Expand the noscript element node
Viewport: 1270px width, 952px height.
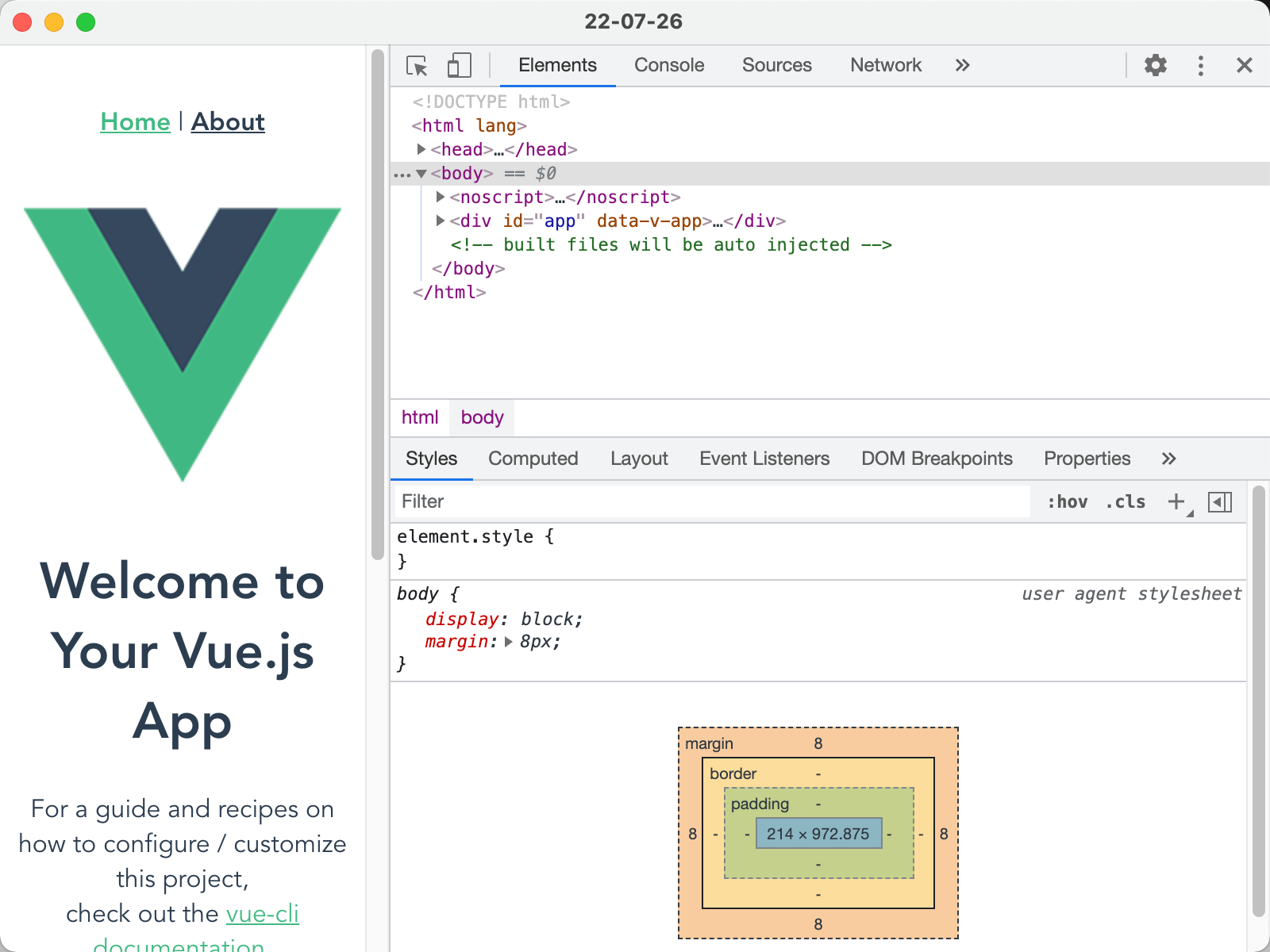pyautogui.click(x=441, y=197)
